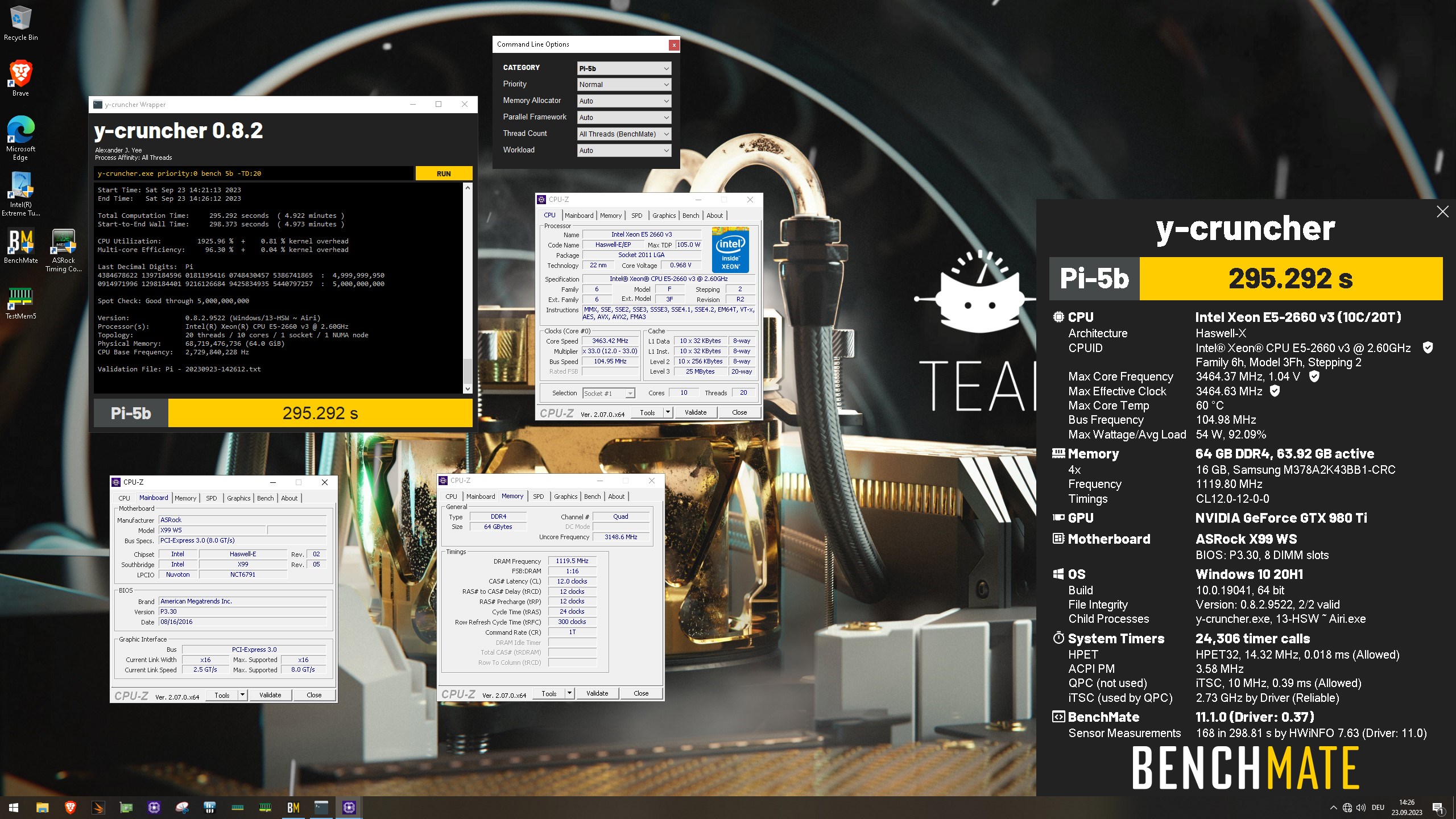1456x819 pixels.
Task: Click the green RAM module taskbar icon
Action: (x=265, y=808)
